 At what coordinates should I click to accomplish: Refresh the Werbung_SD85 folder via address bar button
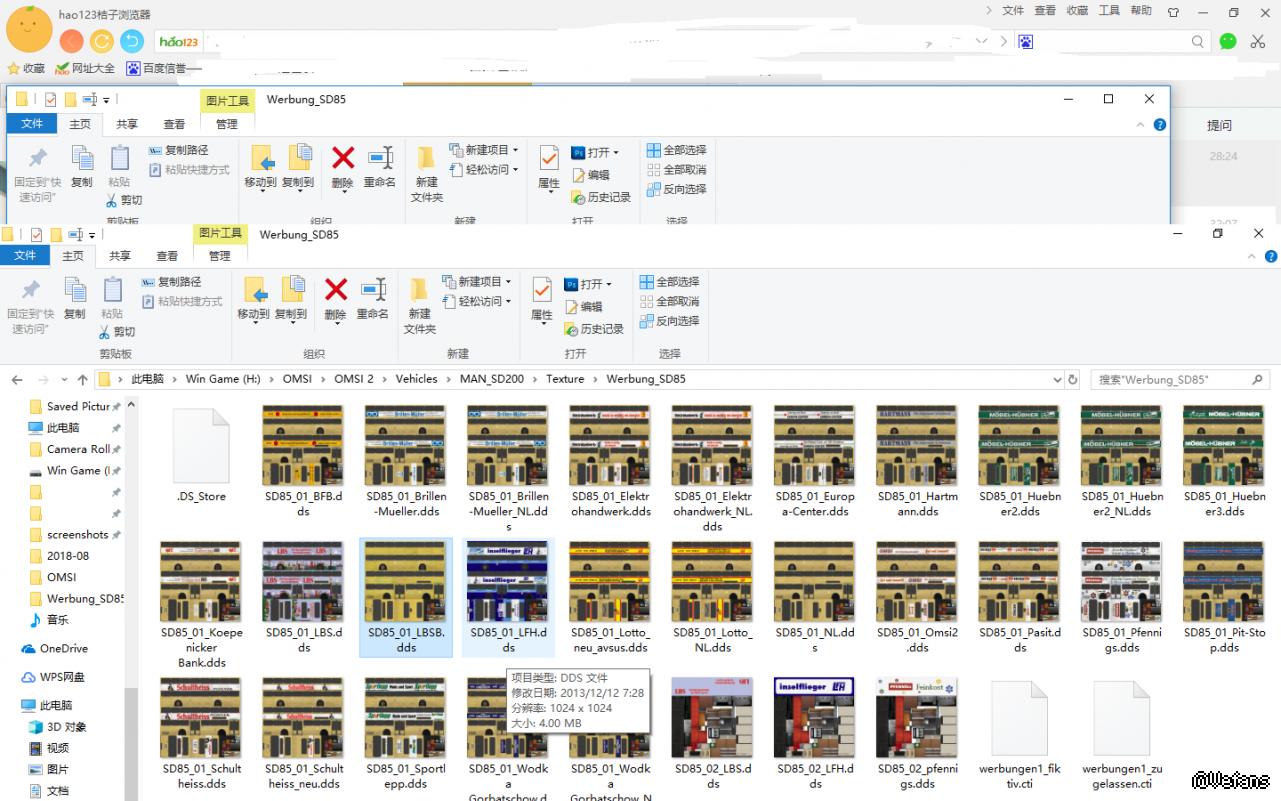[1073, 380]
